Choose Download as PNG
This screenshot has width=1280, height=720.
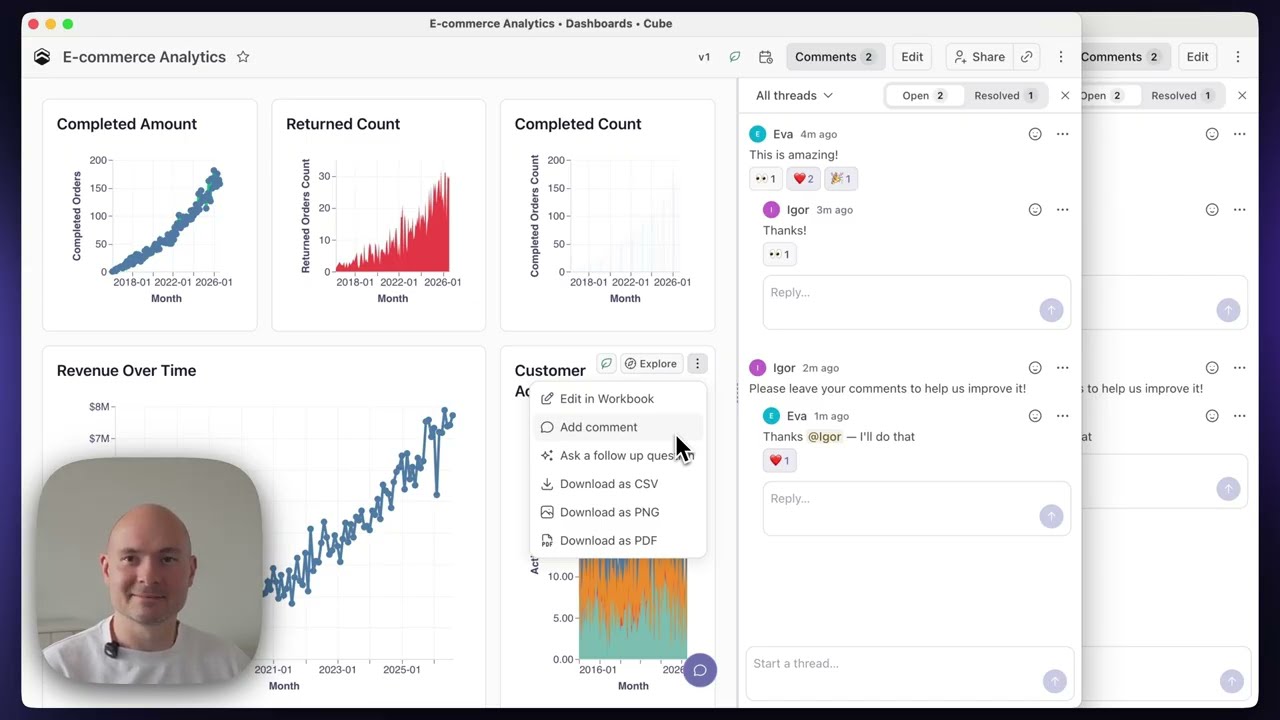tap(618, 512)
